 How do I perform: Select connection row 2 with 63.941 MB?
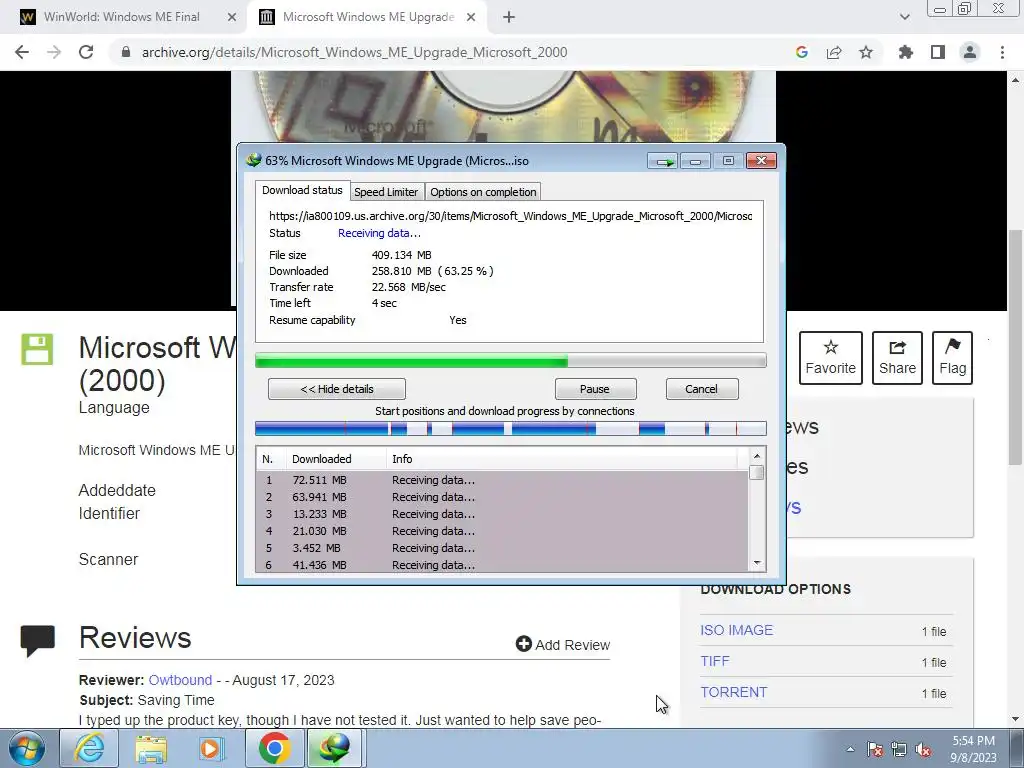502,497
